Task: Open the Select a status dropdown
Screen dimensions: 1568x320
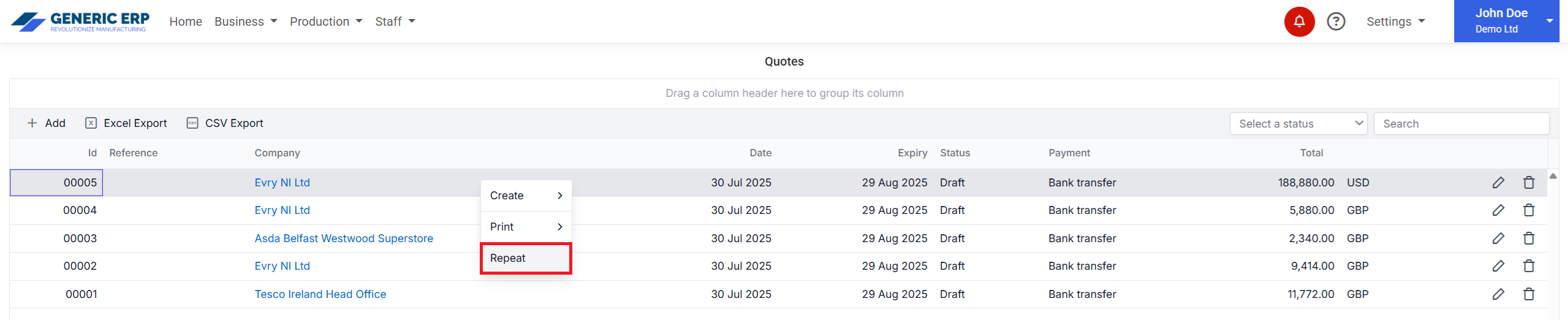Action: tap(1297, 124)
